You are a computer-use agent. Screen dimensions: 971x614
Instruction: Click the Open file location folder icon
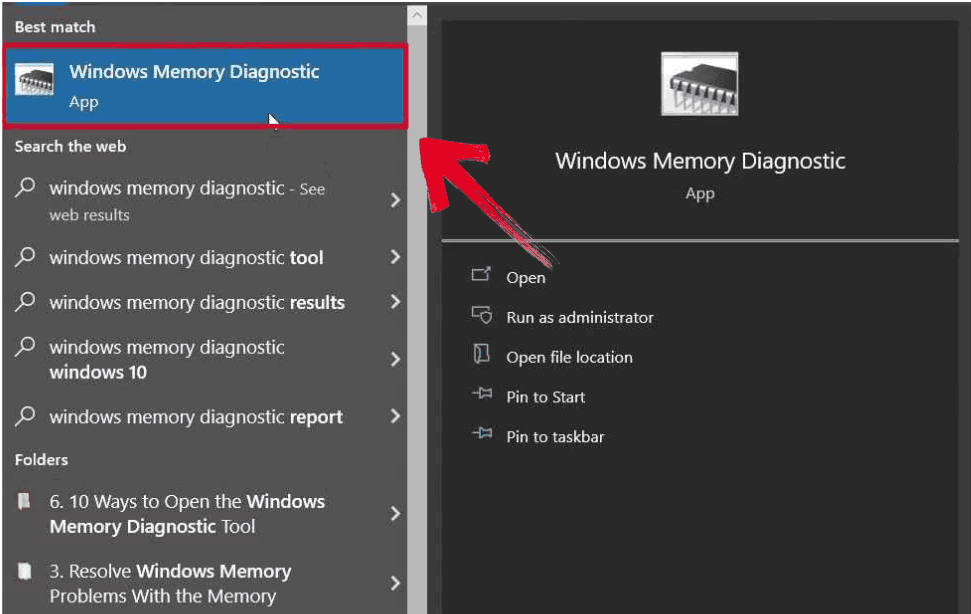[x=482, y=354]
